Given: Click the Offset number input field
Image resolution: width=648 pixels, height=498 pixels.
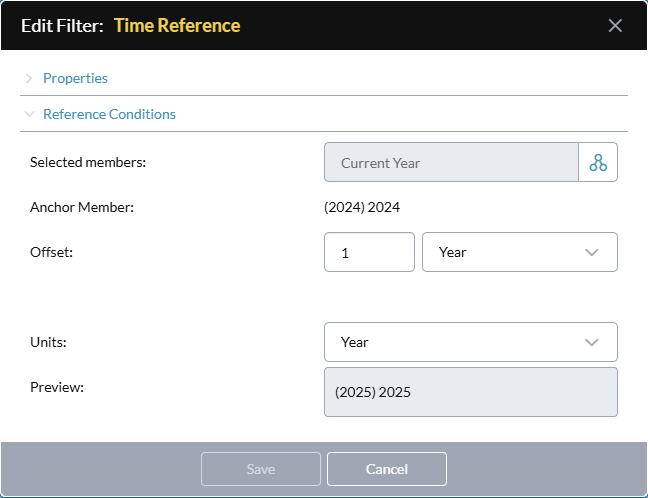Looking at the screenshot, I should click(369, 252).
